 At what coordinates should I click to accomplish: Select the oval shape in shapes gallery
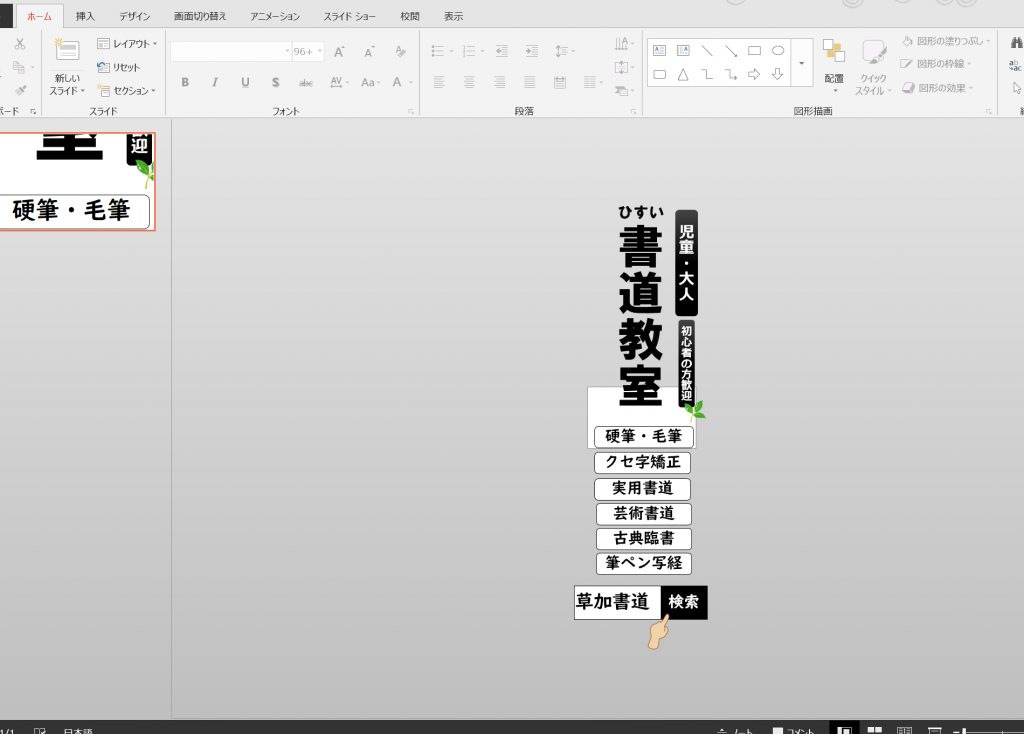click(x=778, y=50)
